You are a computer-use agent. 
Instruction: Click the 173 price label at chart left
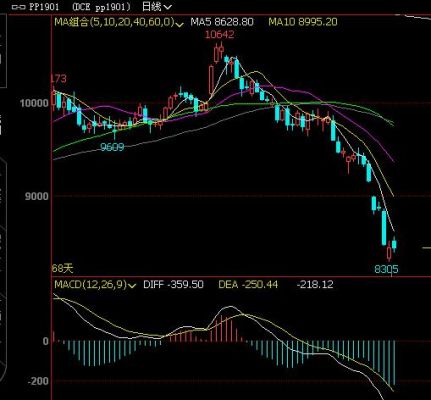(x=59, y=79)
